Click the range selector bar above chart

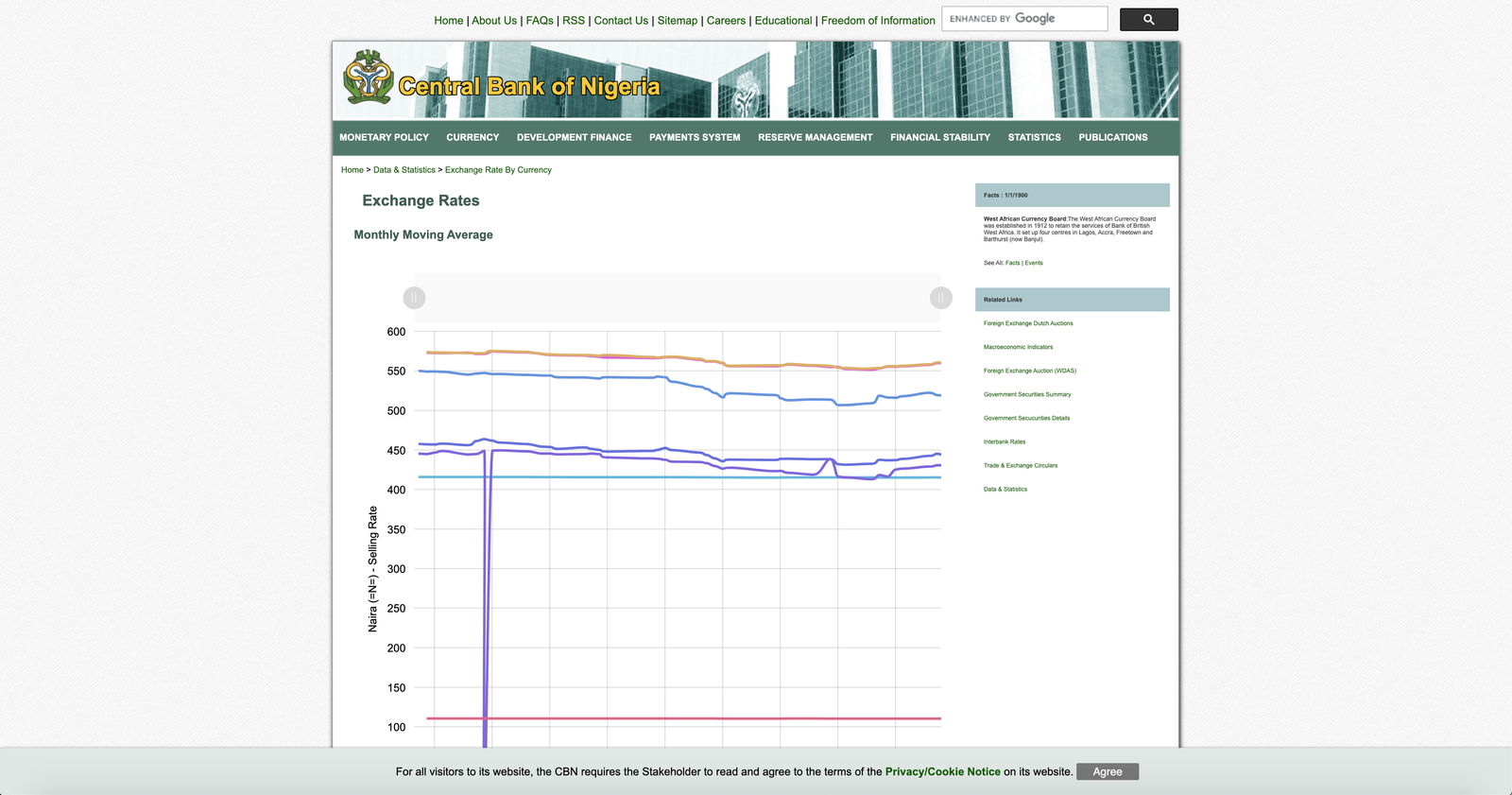(678, 298)
